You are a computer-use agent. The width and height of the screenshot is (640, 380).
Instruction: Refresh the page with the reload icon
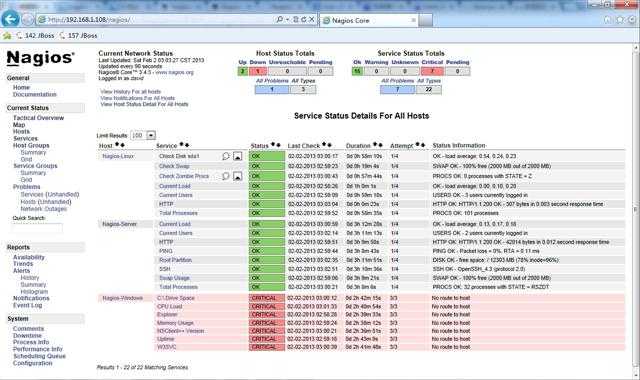(303, 20)
